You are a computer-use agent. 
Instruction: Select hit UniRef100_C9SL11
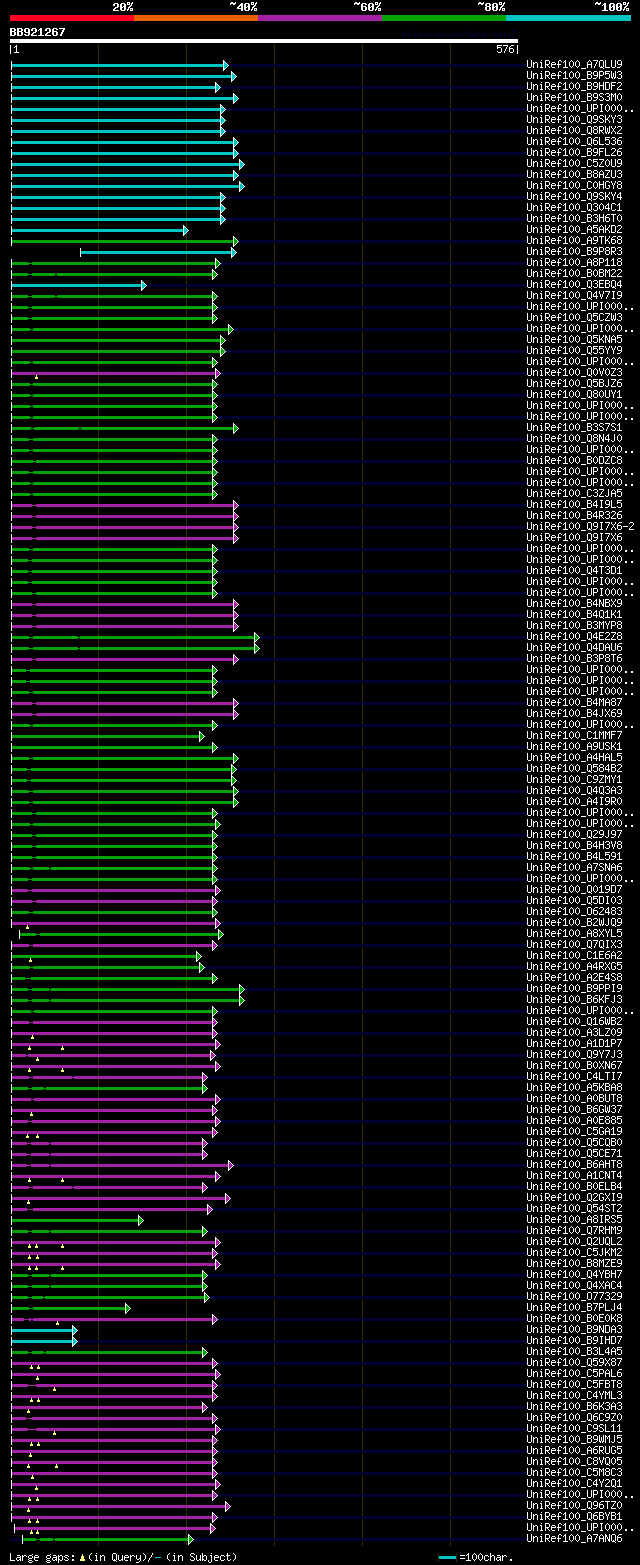coord(574,1428)
